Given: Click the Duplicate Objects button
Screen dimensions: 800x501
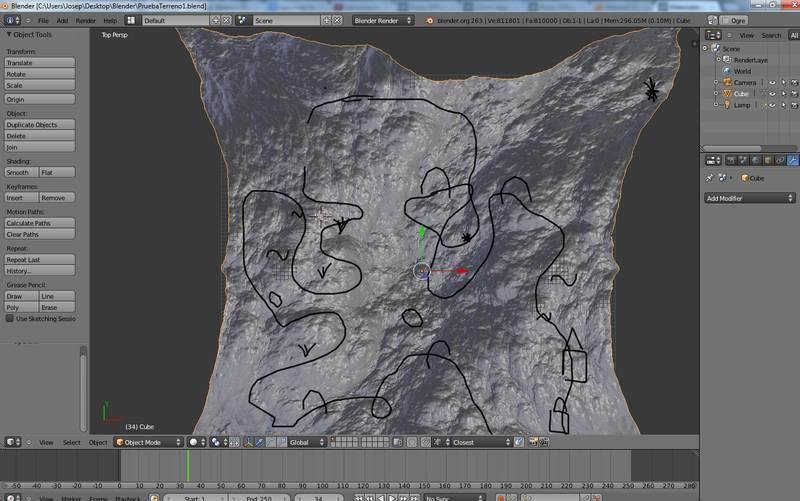Looking at the screenshot, I should [x=40, y=125].
